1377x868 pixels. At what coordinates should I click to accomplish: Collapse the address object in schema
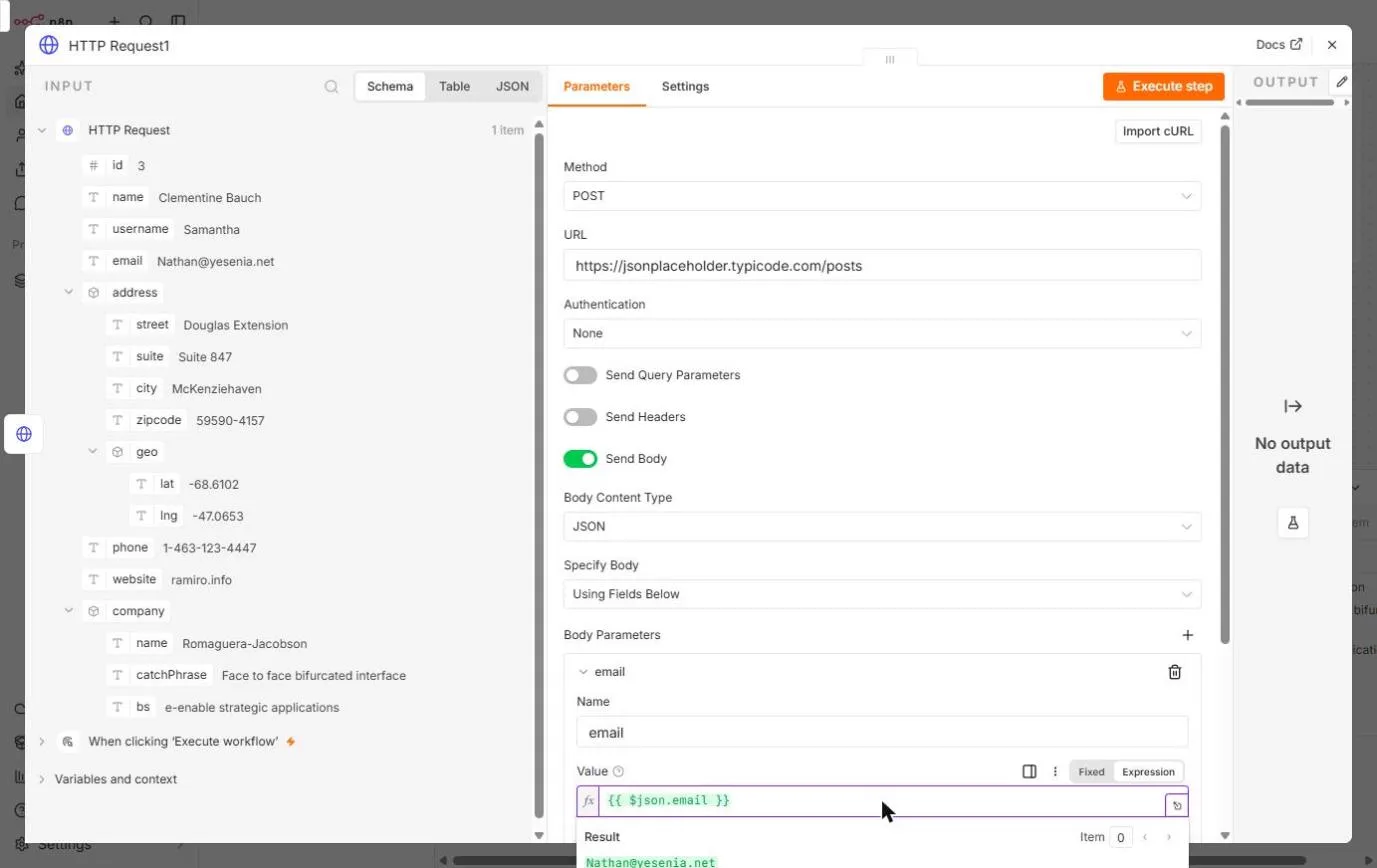tap(69, 293)
